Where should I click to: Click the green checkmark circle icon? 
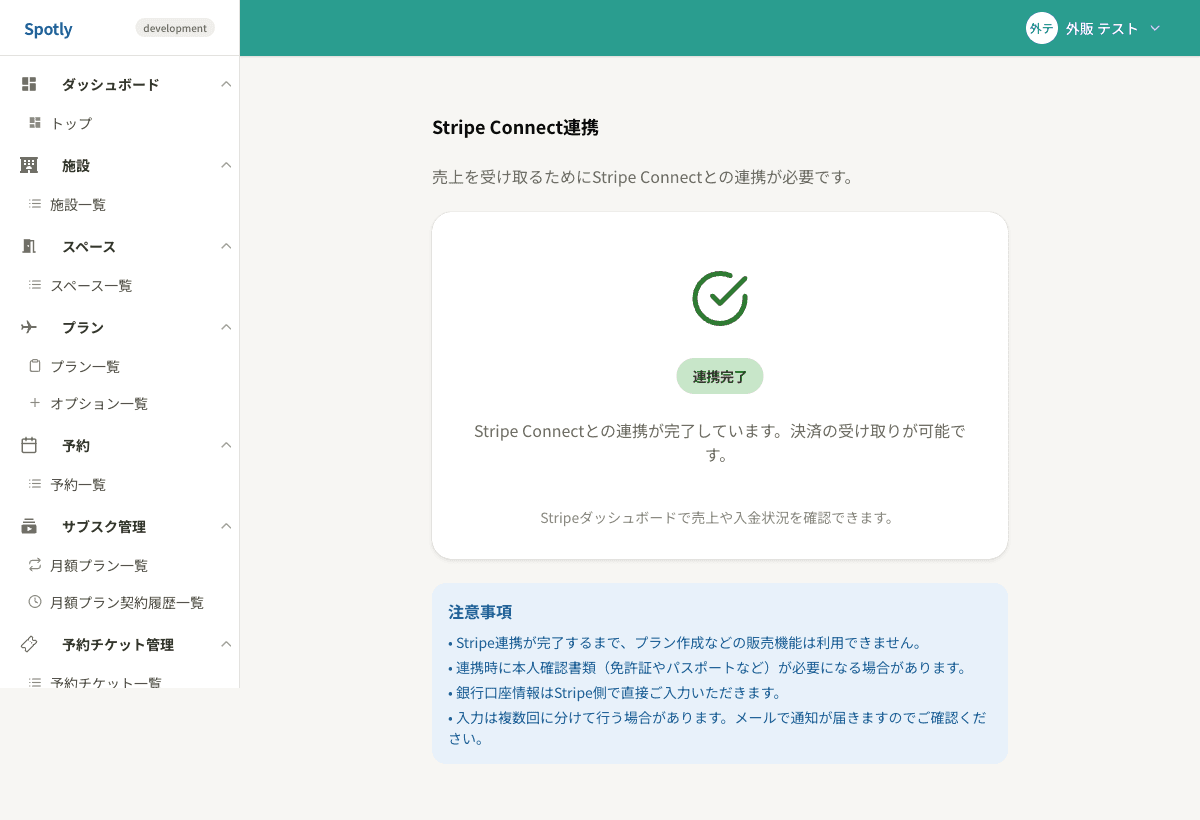click(x=720, y=298)
